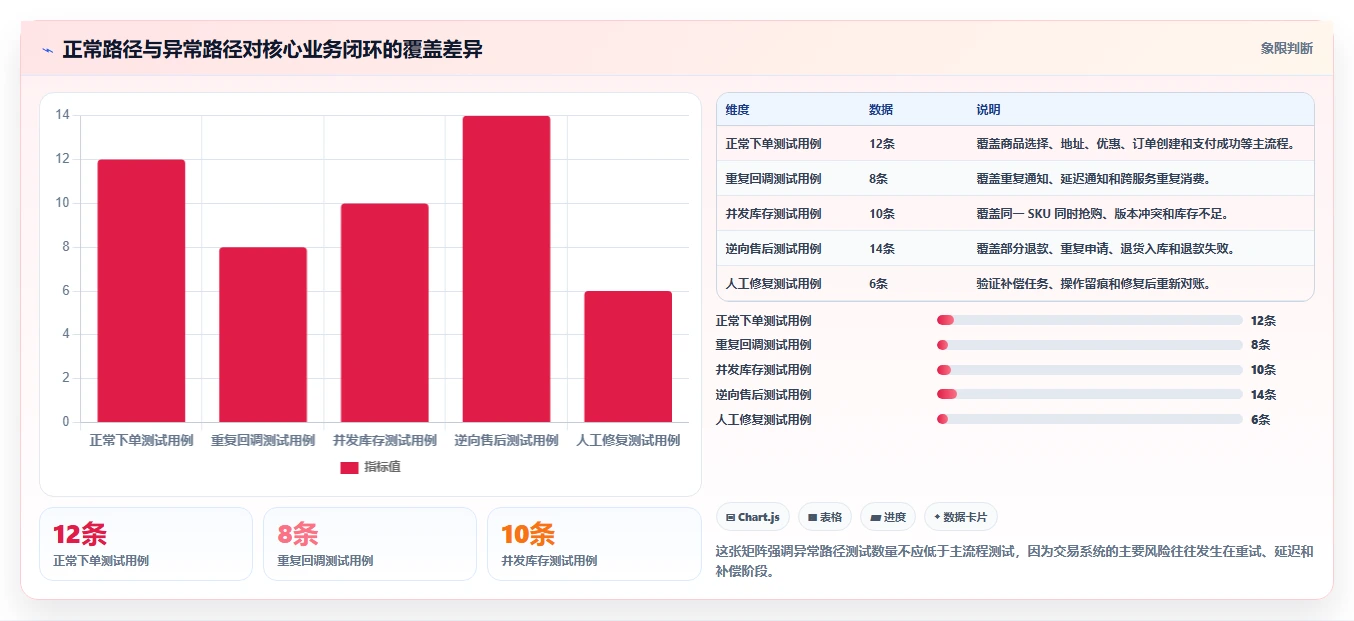Click the lightning icon beside the card title
Viewport: 1354px width, 621px height.
pyautogui.click(x=48, y=50)
